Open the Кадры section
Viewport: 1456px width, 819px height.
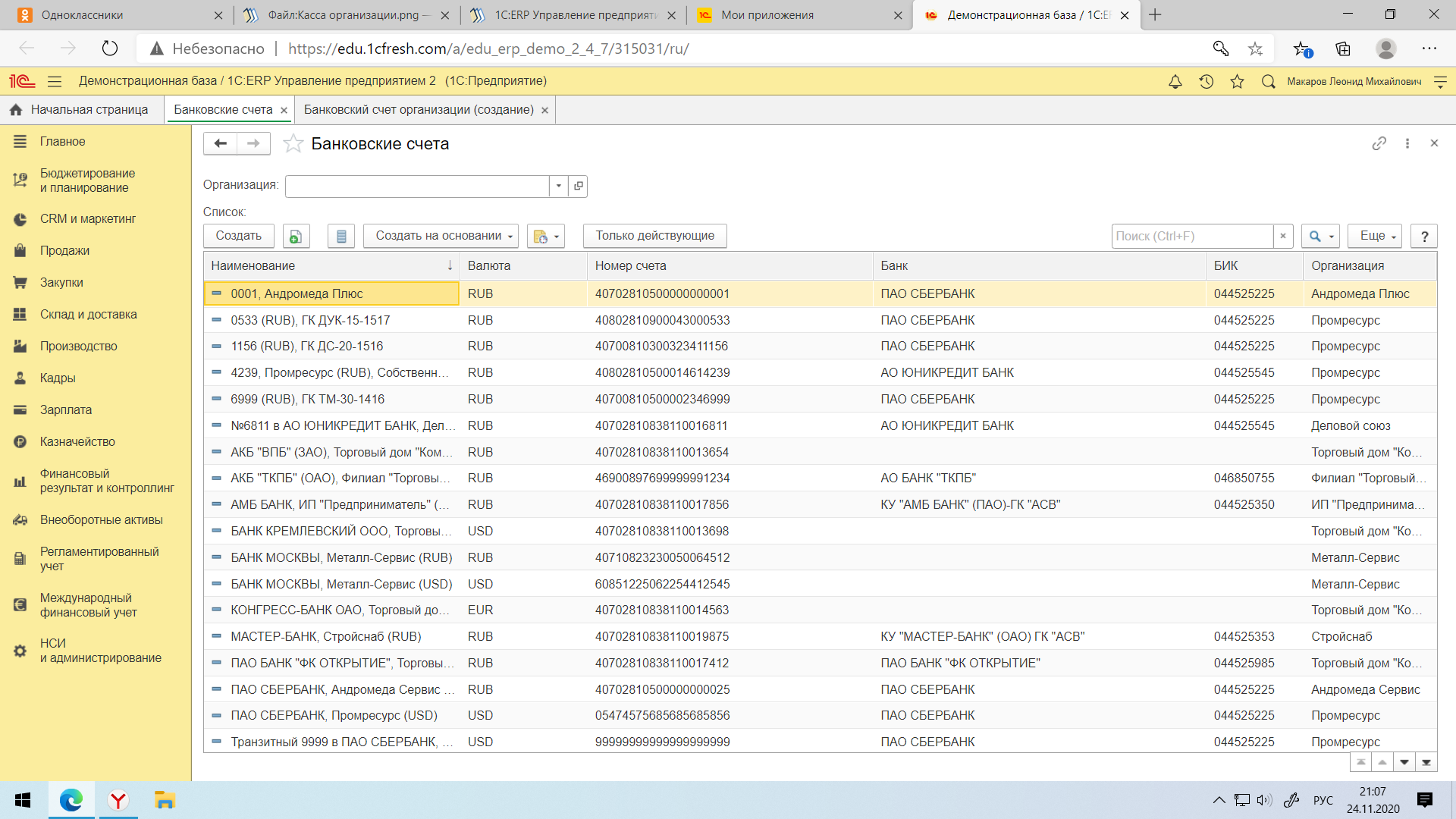(96, 378)
